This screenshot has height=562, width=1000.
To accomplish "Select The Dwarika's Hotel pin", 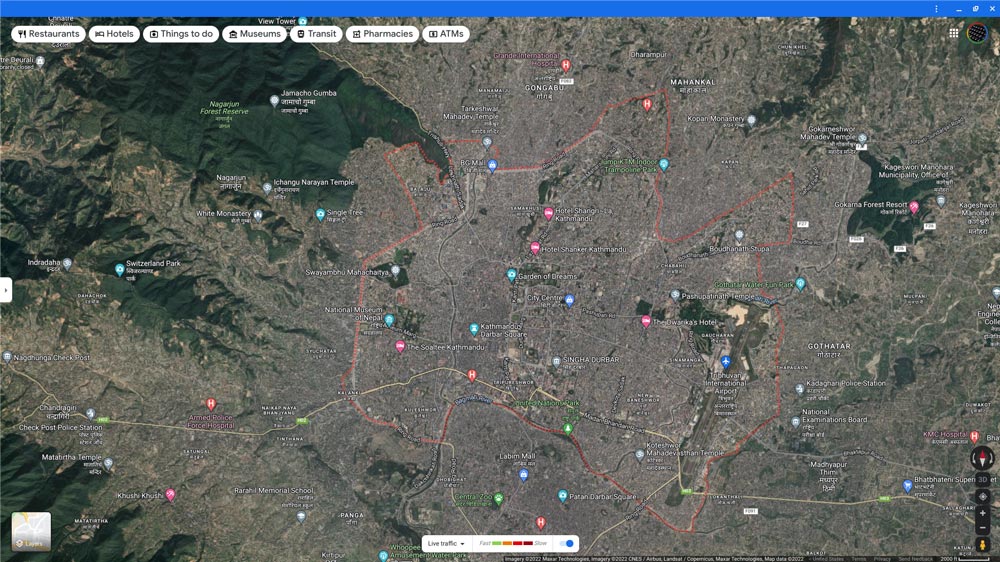I will [x=646, y=322].
